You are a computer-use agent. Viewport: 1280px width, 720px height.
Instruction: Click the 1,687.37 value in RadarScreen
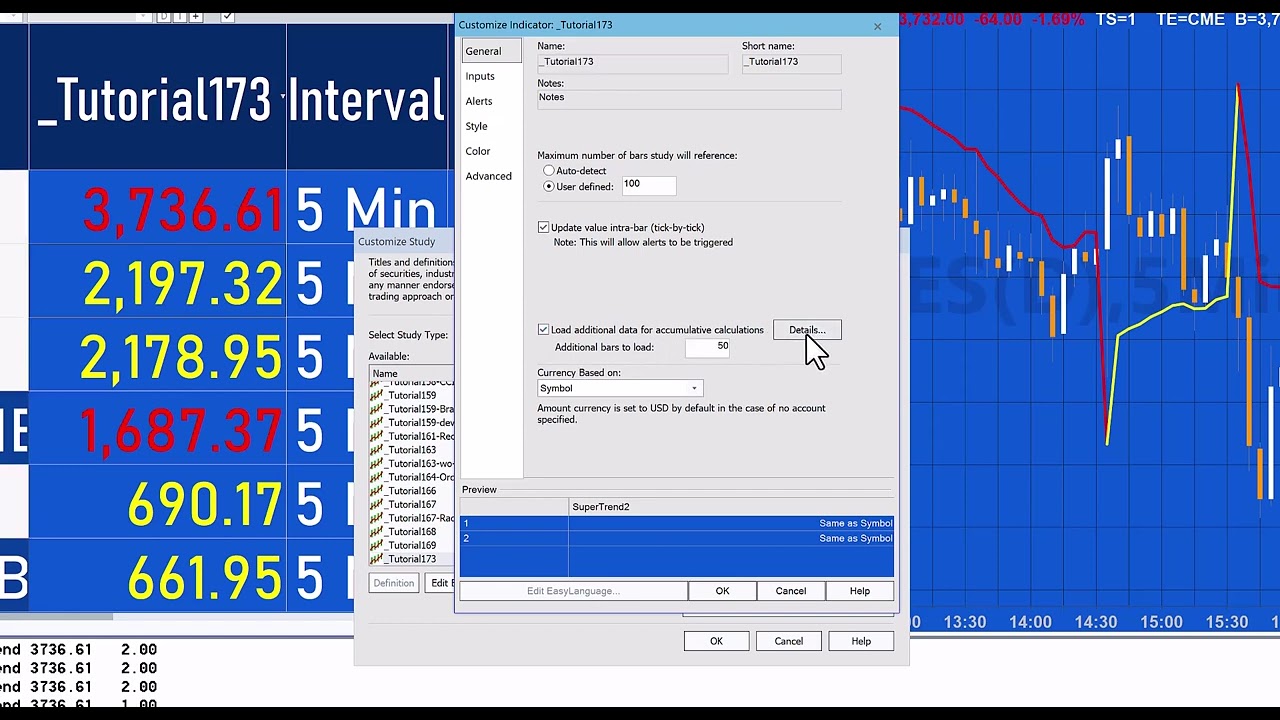181,432
